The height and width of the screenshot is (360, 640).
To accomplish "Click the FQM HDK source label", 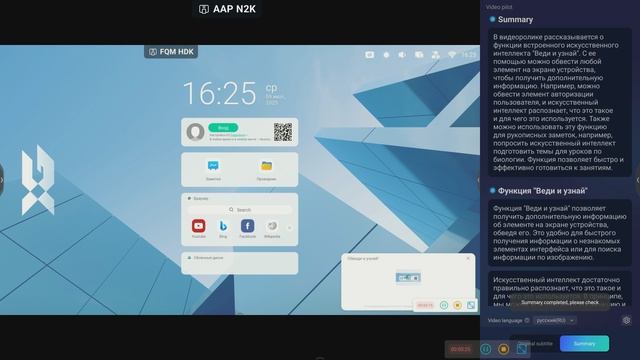I will [171, 52].
